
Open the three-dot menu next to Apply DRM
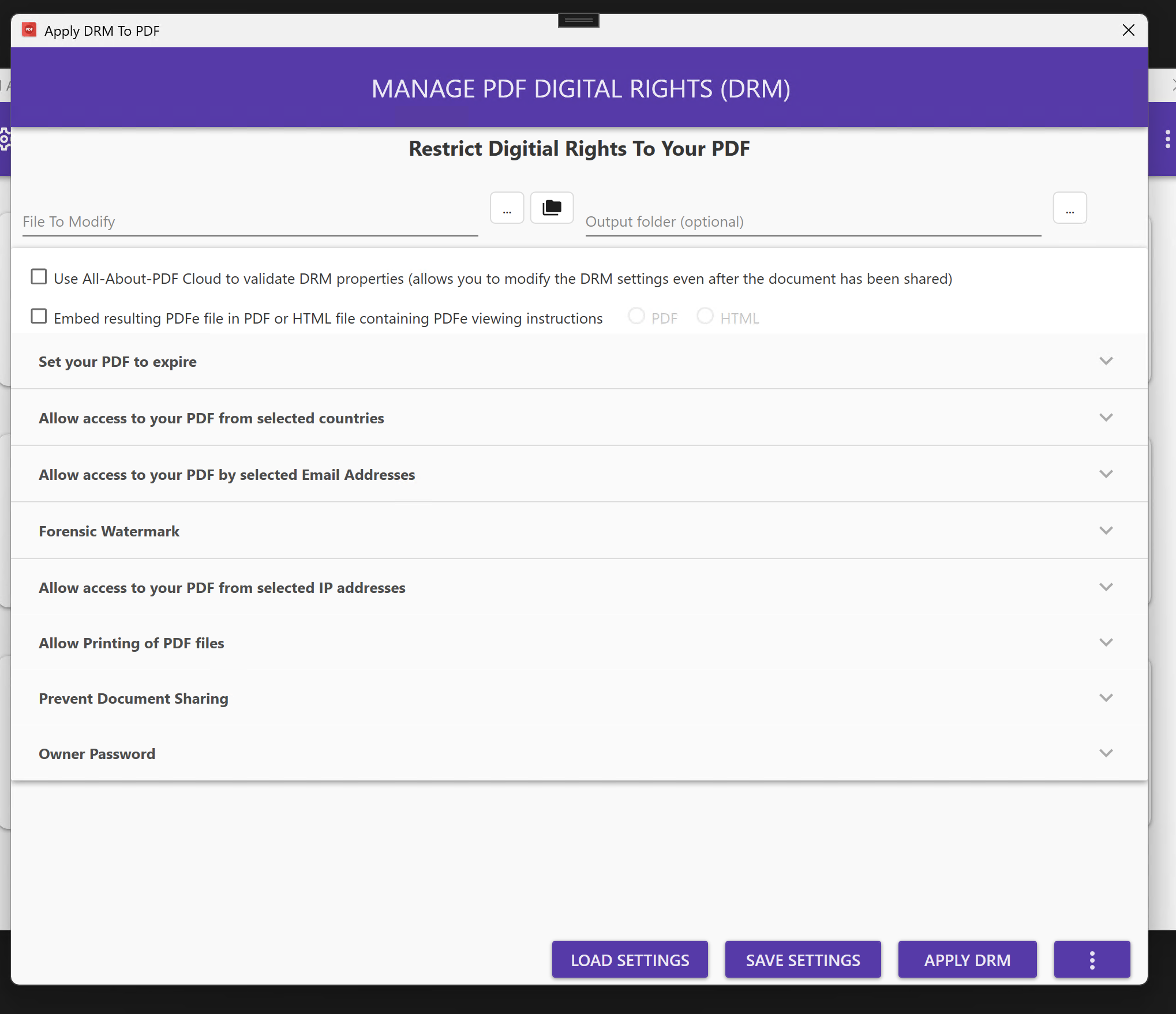[x=1091, y=960]
